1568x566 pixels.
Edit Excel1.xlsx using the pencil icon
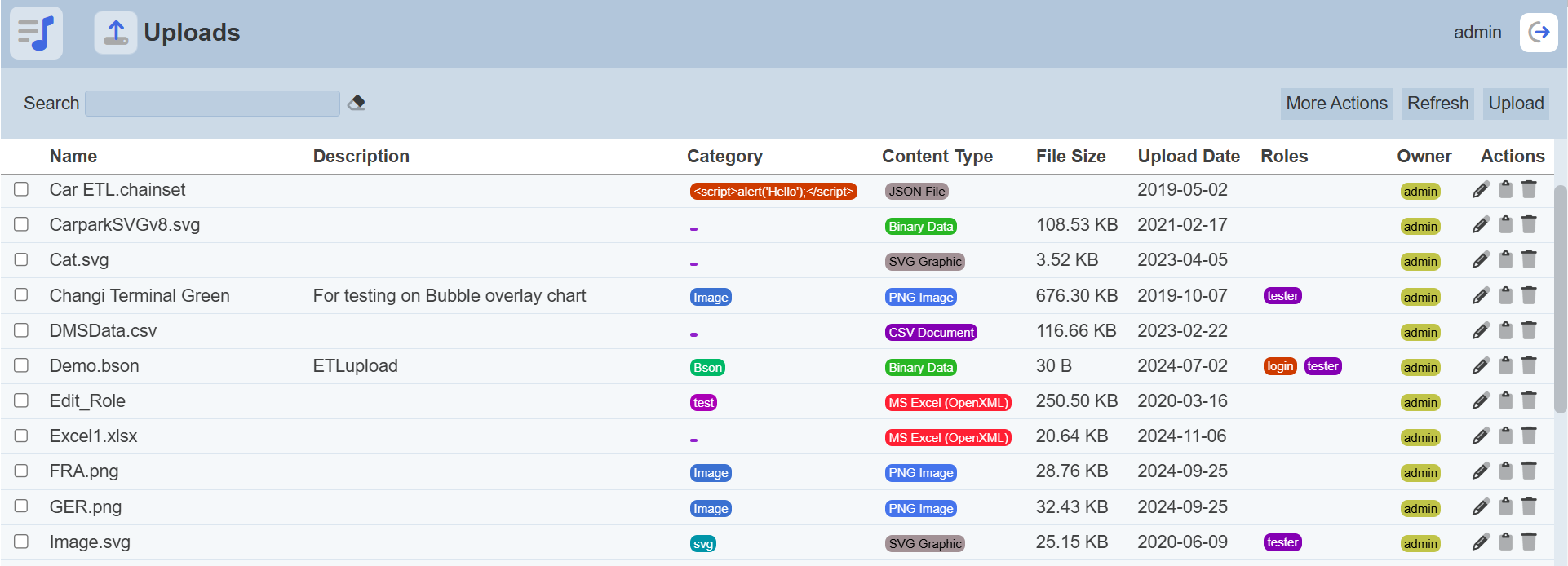pos(1481,436)
